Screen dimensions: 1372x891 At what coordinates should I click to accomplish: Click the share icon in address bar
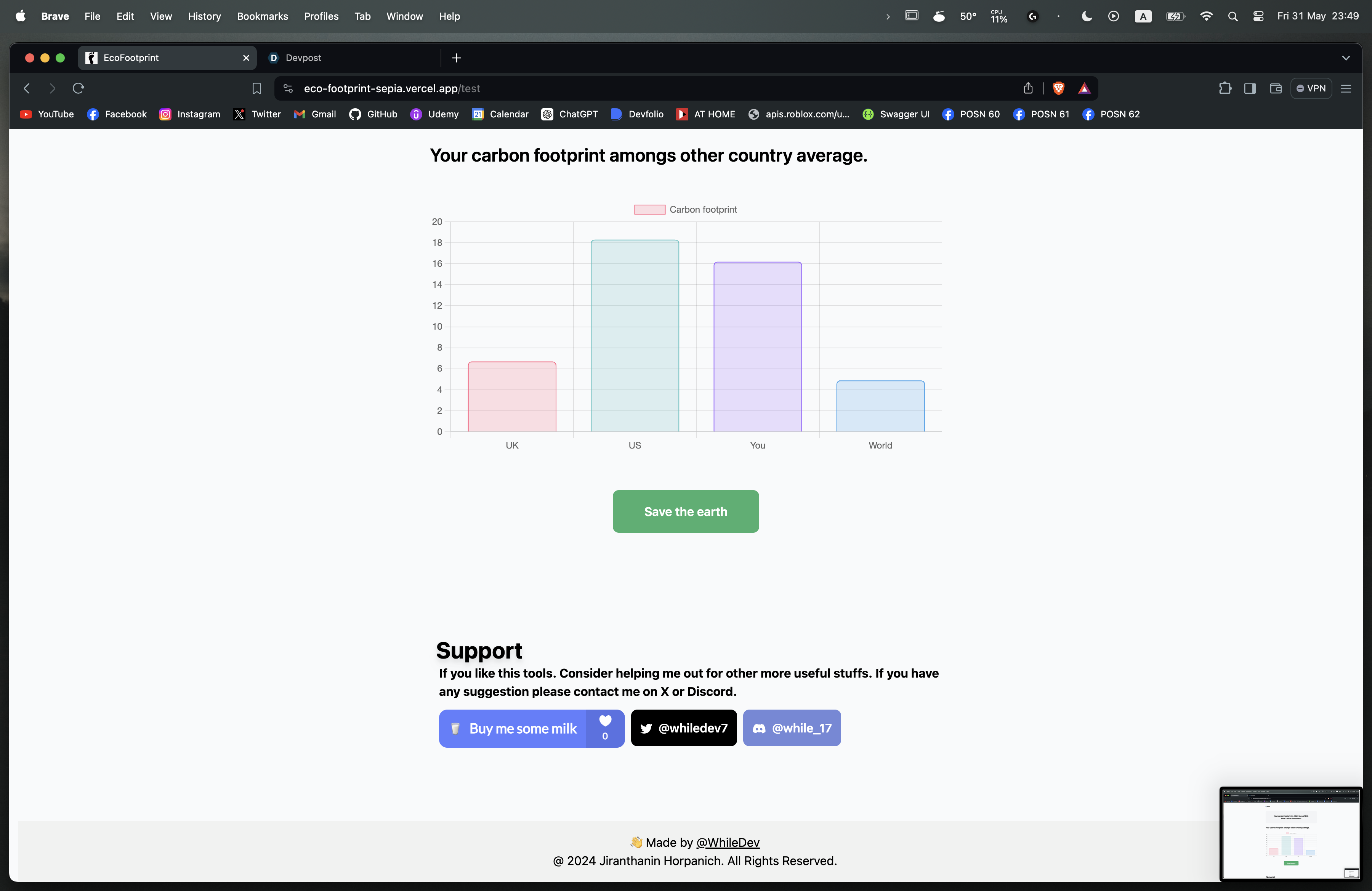coord(1028,88)
